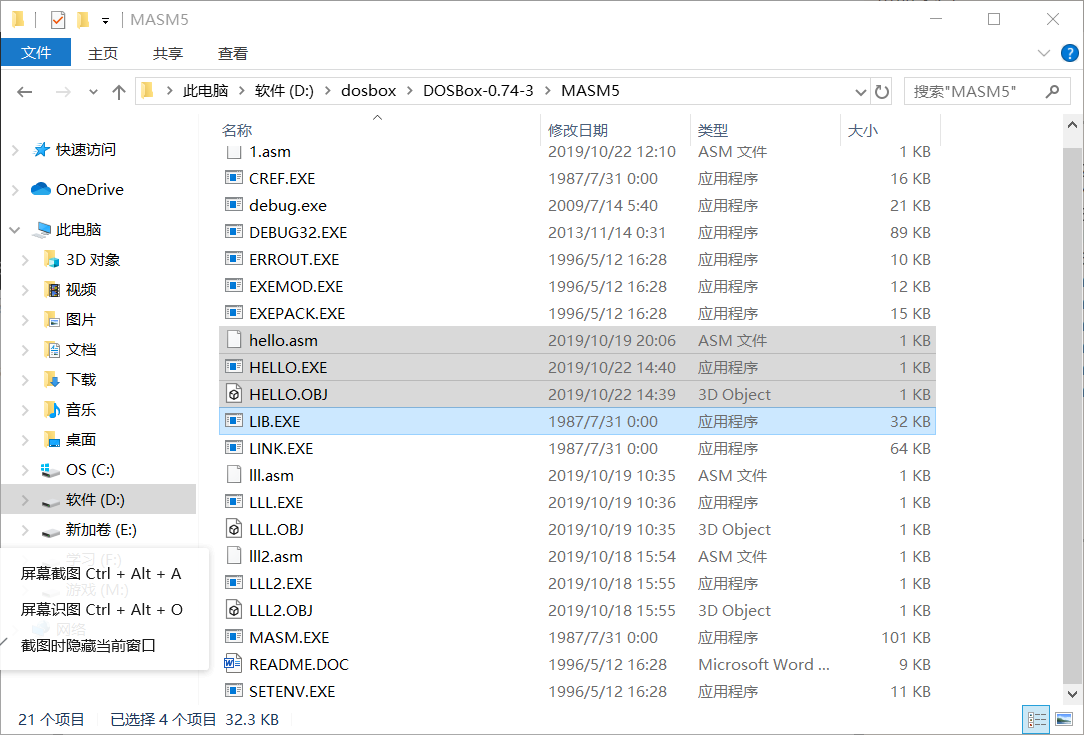Click the 搜索"MASM5" search box
Screen dimensions: 1084x735
point(987,91)
